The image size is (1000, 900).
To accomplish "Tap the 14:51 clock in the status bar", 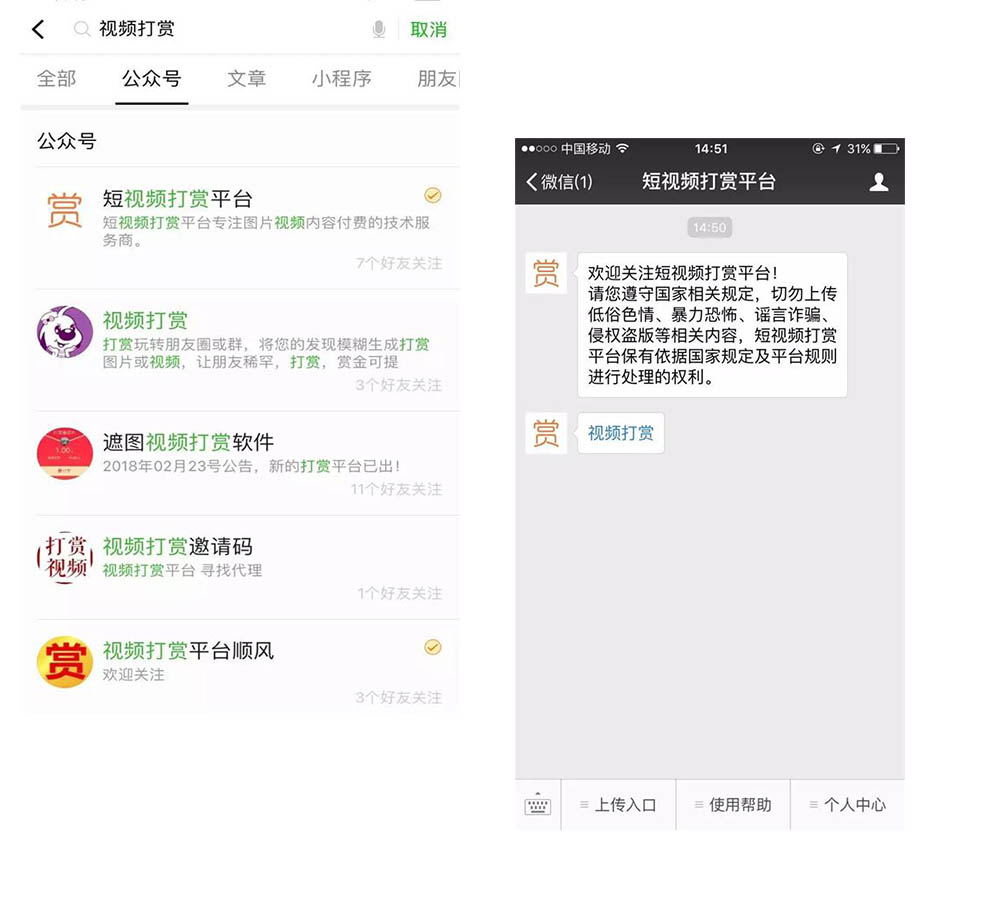I will click(710, 149).
